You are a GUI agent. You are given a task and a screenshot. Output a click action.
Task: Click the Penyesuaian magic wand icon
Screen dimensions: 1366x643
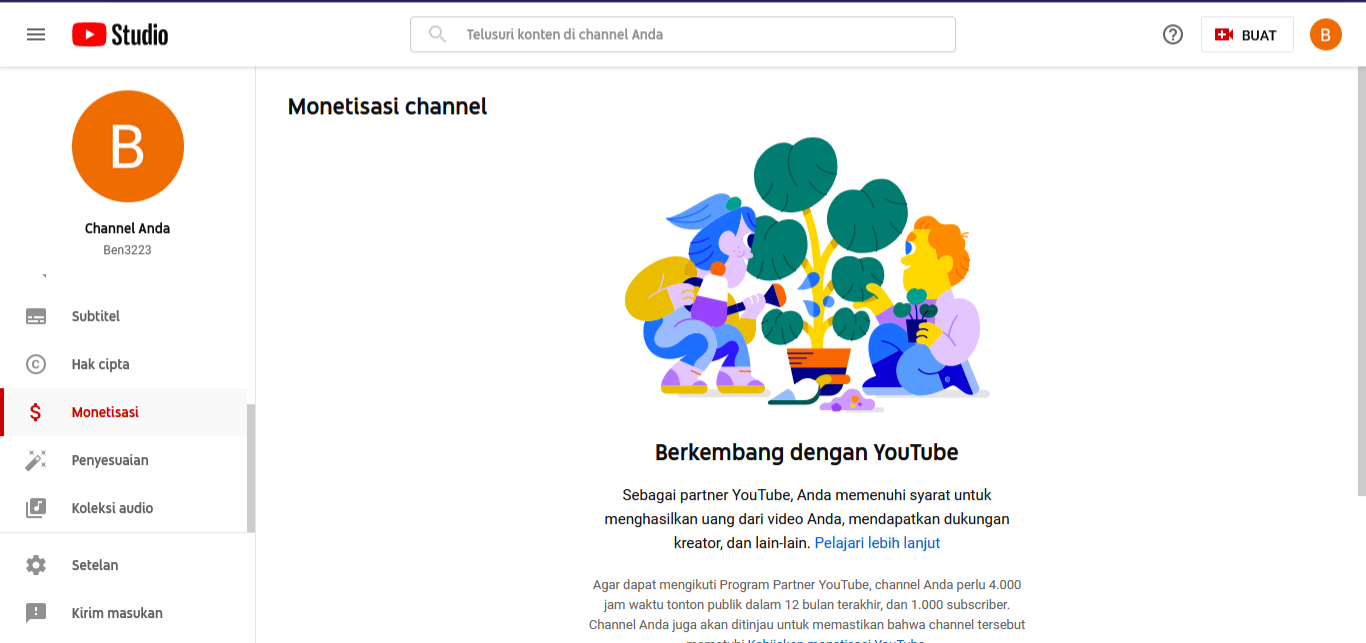coord(36,460)
